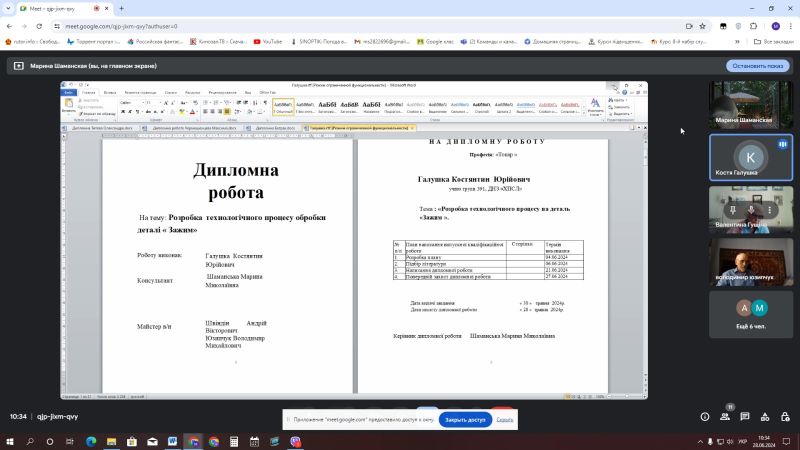This screenshot has width=800, height=450.
Task: Click Закрыть доступ in the sharing banner
Action: [465, 419]
